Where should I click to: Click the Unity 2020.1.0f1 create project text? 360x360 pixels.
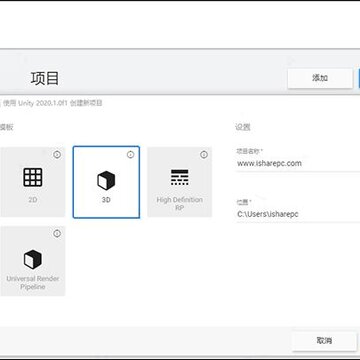(x=53, y=103)
